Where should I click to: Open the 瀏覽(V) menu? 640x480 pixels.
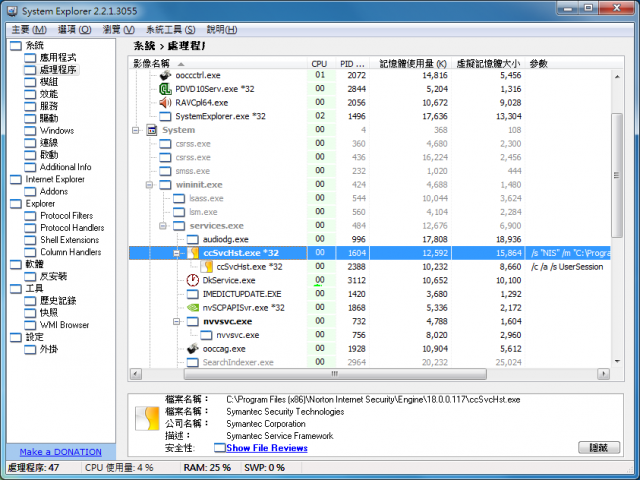click(x=118, y=29)
